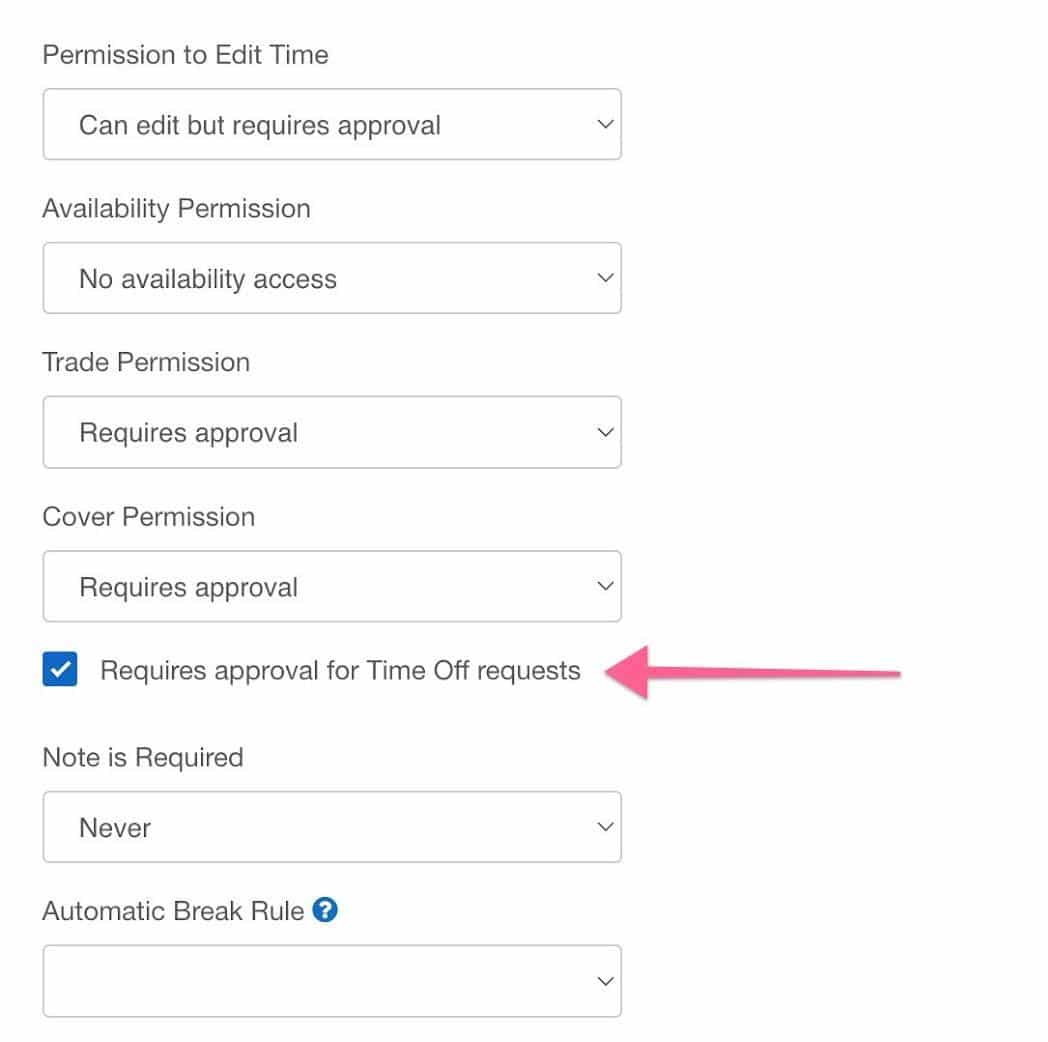Image resolution: width=1048 pixels, height=1042 pixels.
Task: Click chevron arrow on Can edit but requires approval
Action: click(x=605, y=124)
